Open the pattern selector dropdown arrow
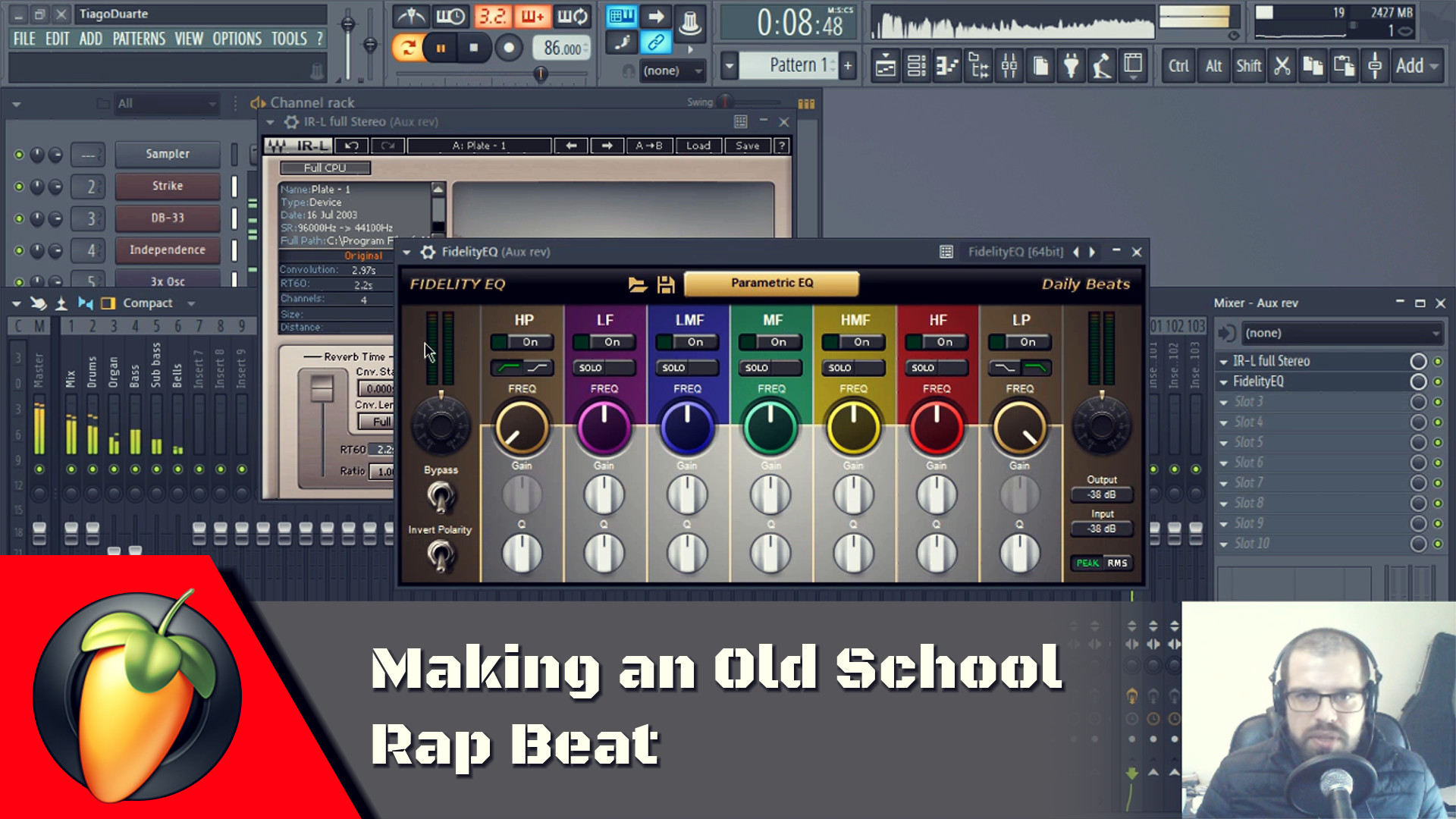The height and width of the screenshot is (819, 1456). click(x=729, y=66)
